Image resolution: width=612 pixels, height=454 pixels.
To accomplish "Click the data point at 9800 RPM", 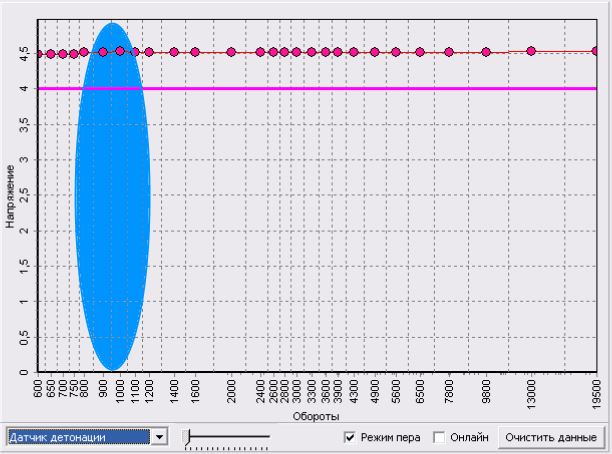I will point(486,52).
